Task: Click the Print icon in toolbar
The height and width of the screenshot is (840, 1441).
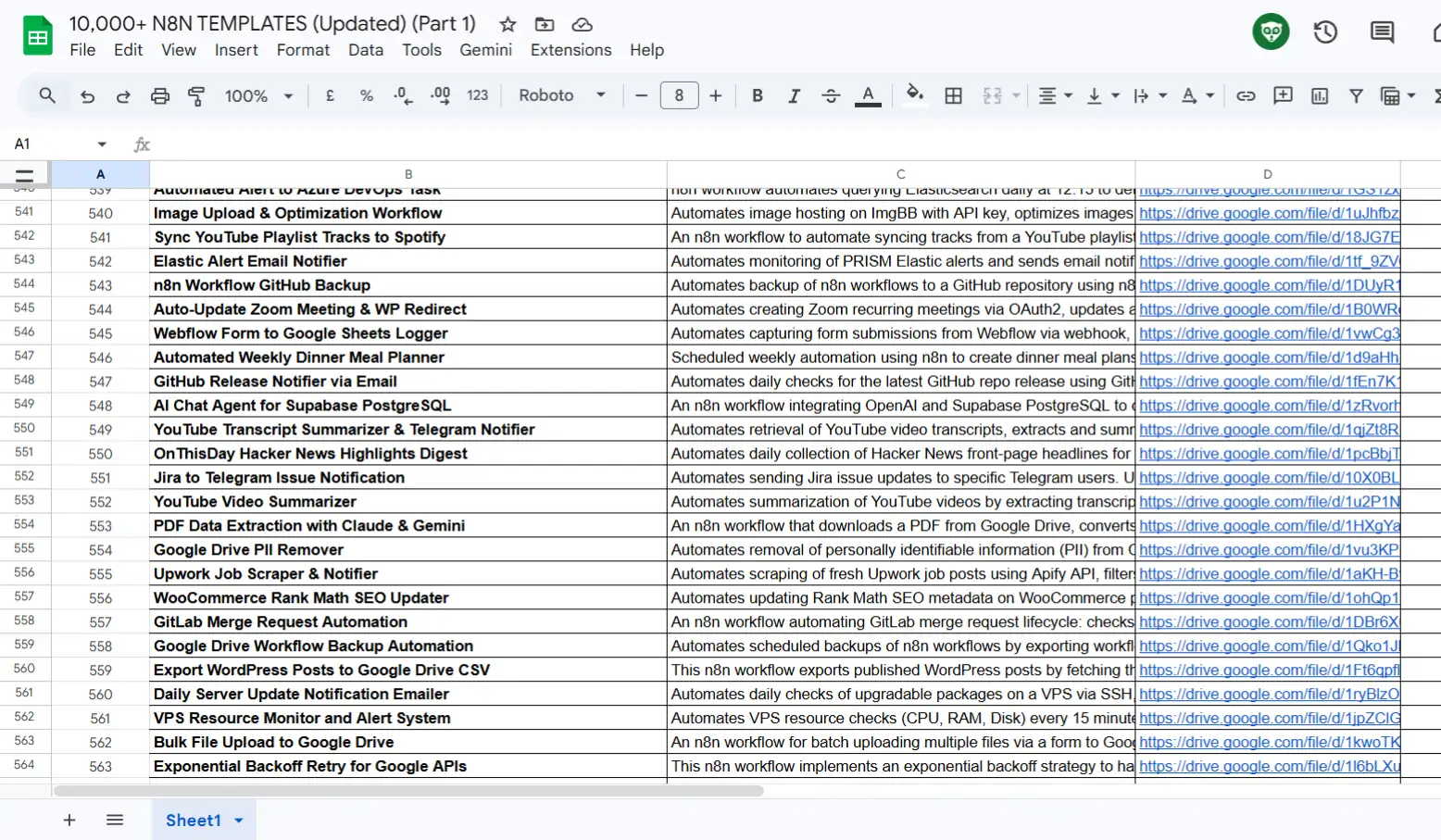Action: click(x=160, y=96)
